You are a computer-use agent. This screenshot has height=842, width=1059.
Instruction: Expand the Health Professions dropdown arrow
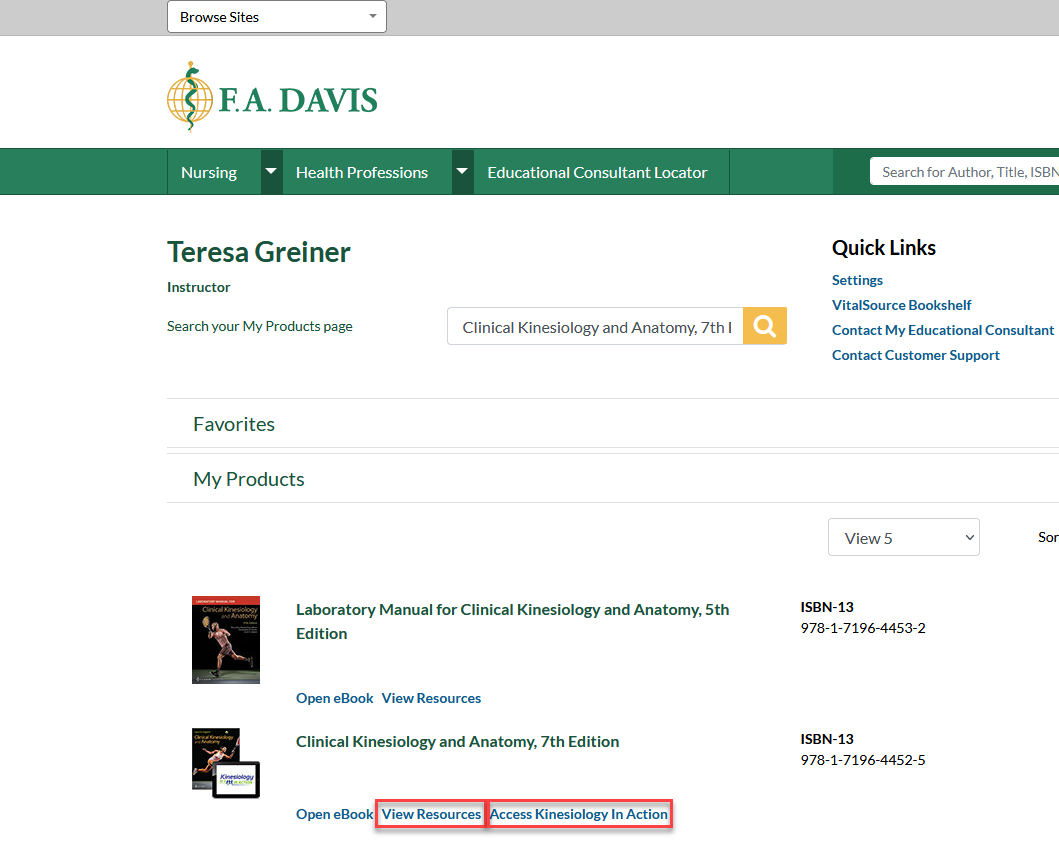(462, 171)
